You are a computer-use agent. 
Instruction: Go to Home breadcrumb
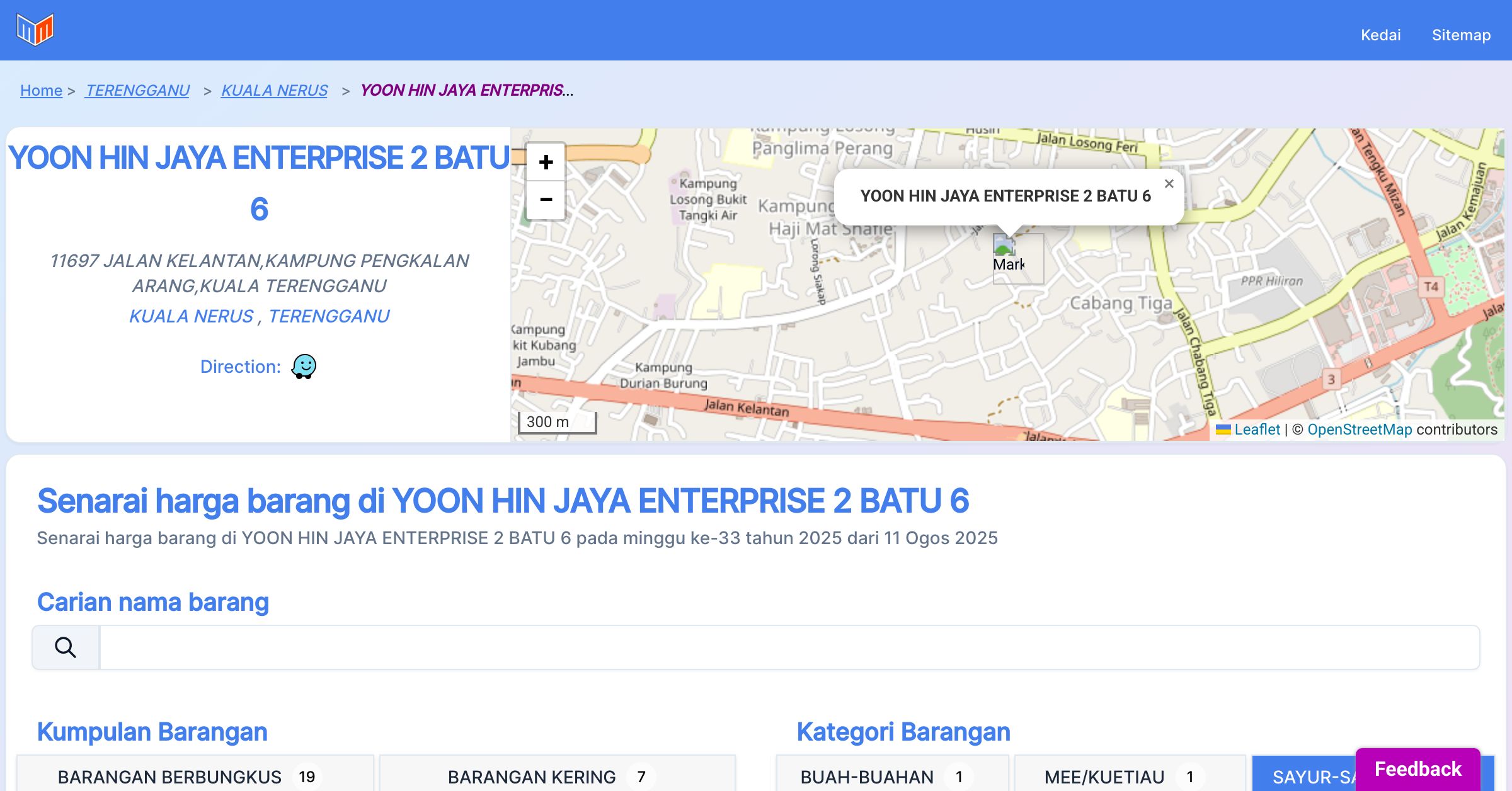pos(41,91)
